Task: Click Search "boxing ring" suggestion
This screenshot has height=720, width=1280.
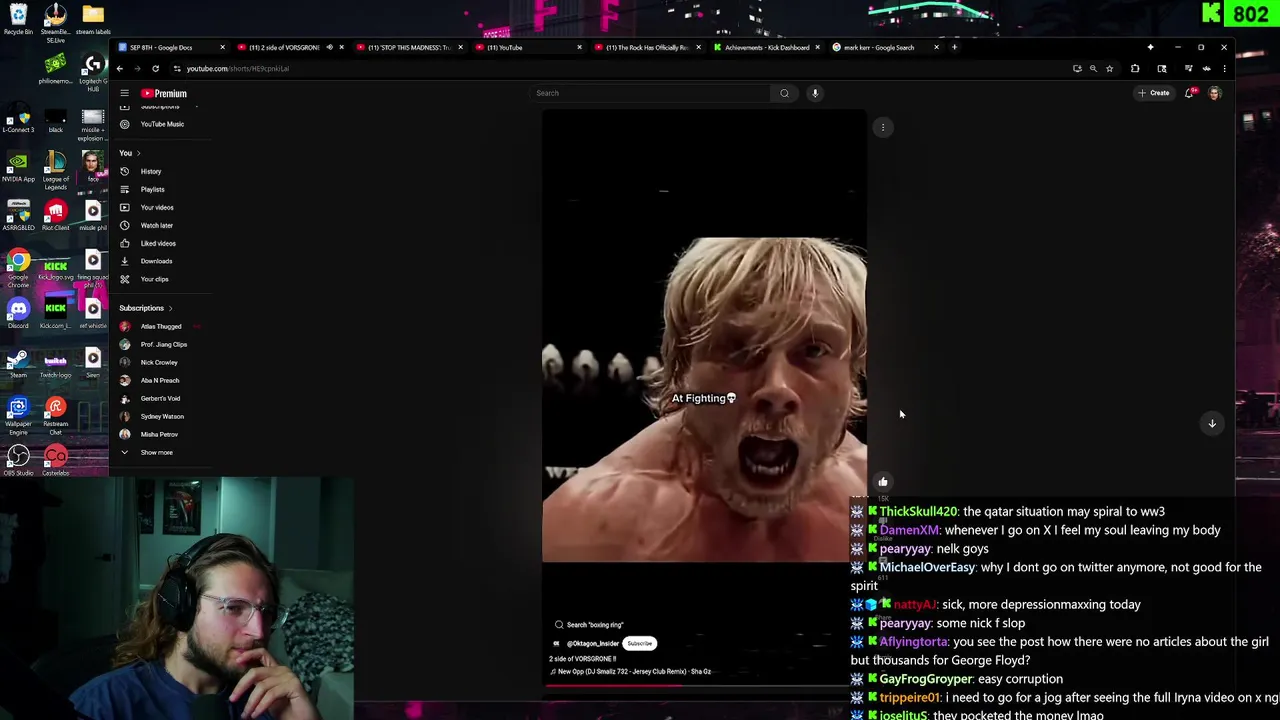Action: pyautogui.click(x=589, y=625)
